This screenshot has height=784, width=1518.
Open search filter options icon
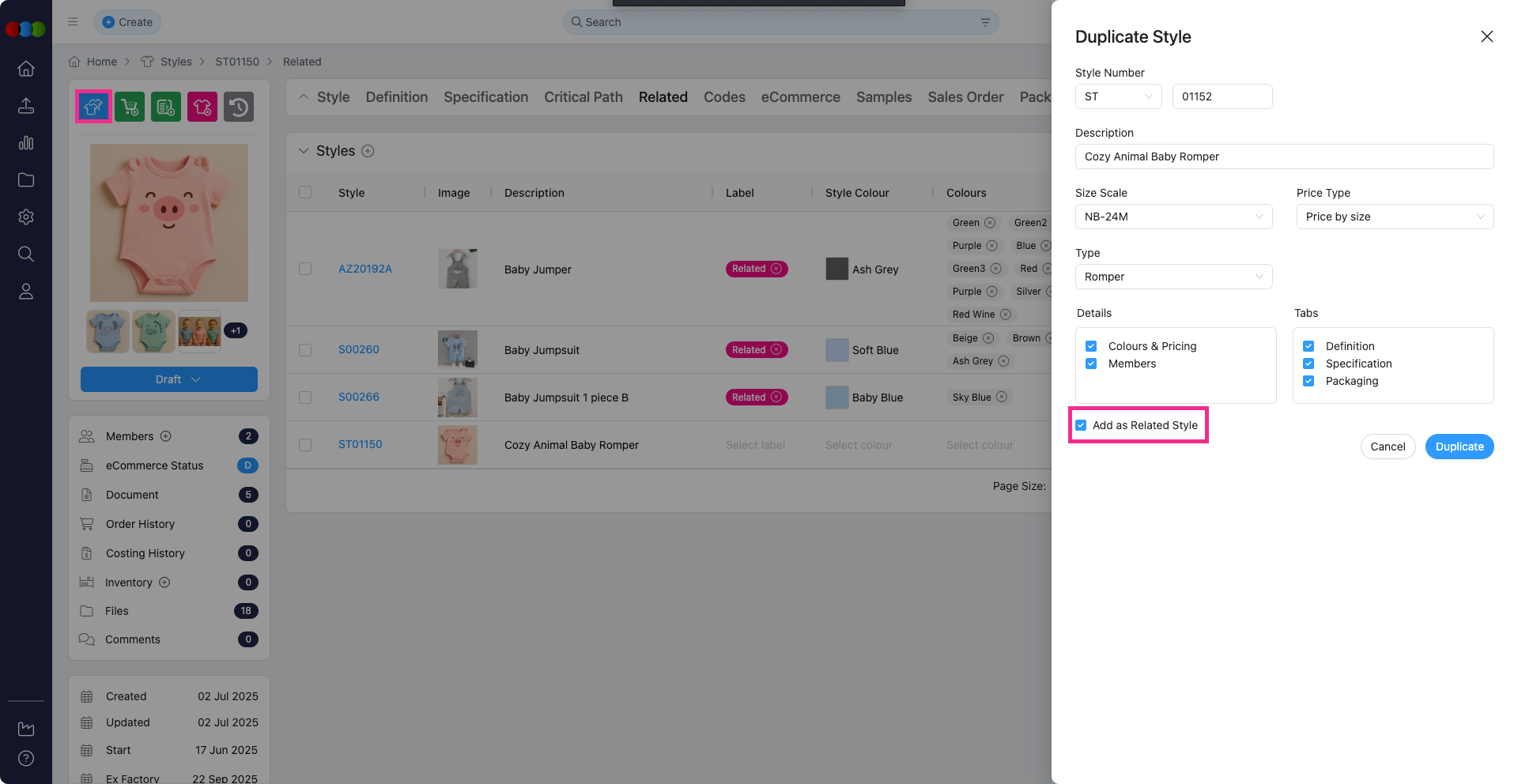point(985,22)
